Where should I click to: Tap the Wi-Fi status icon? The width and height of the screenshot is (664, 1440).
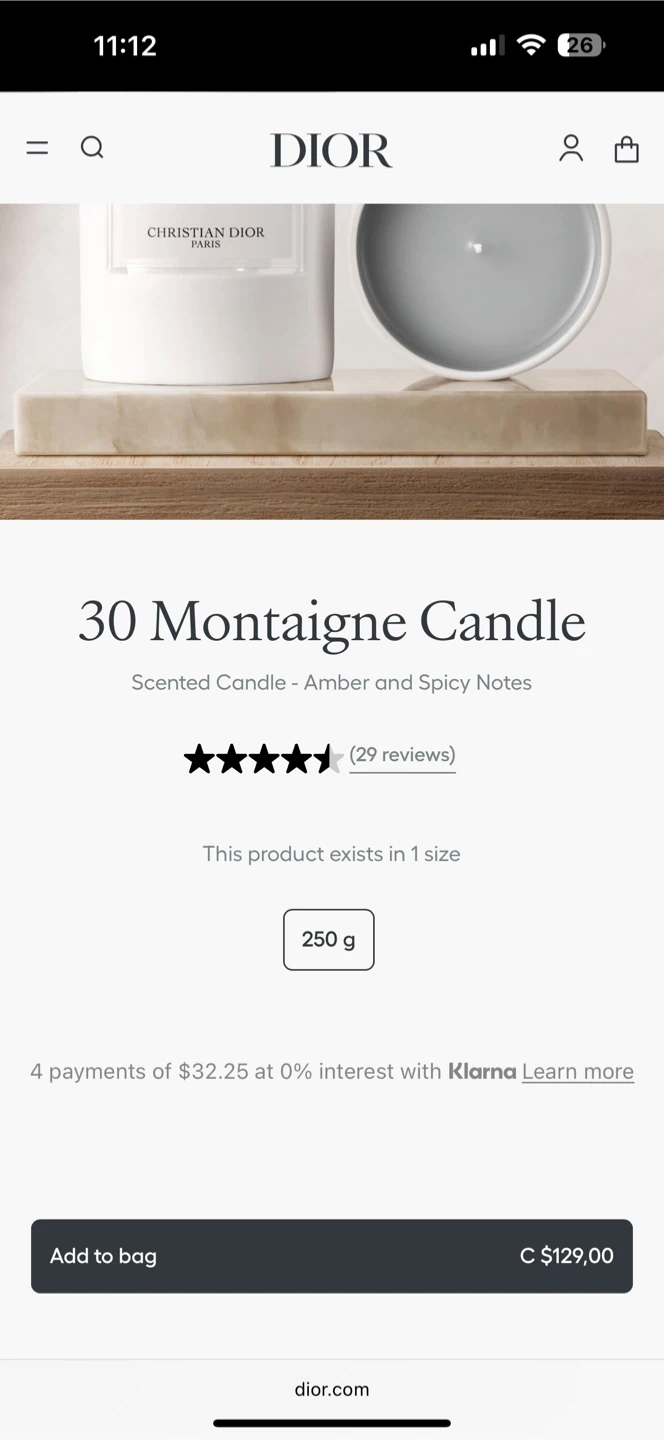tap(532, 45)
